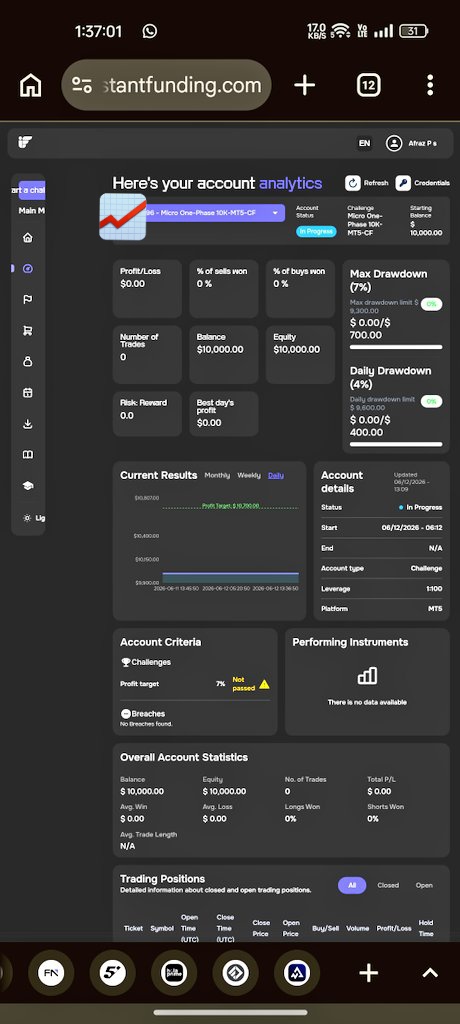Filter trading positions to Open

pyautogui.click(x=424, y=886)
